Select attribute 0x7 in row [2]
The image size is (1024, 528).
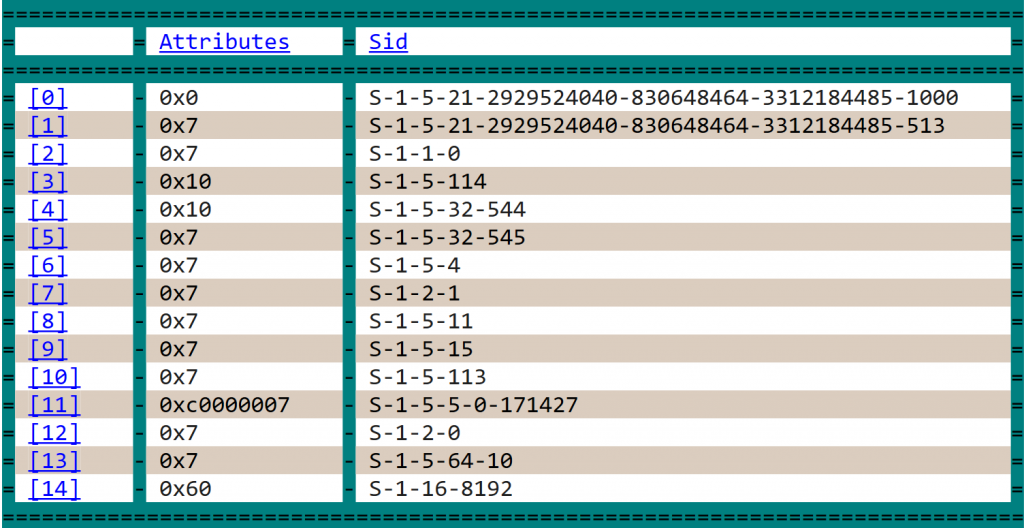(178, 154)
